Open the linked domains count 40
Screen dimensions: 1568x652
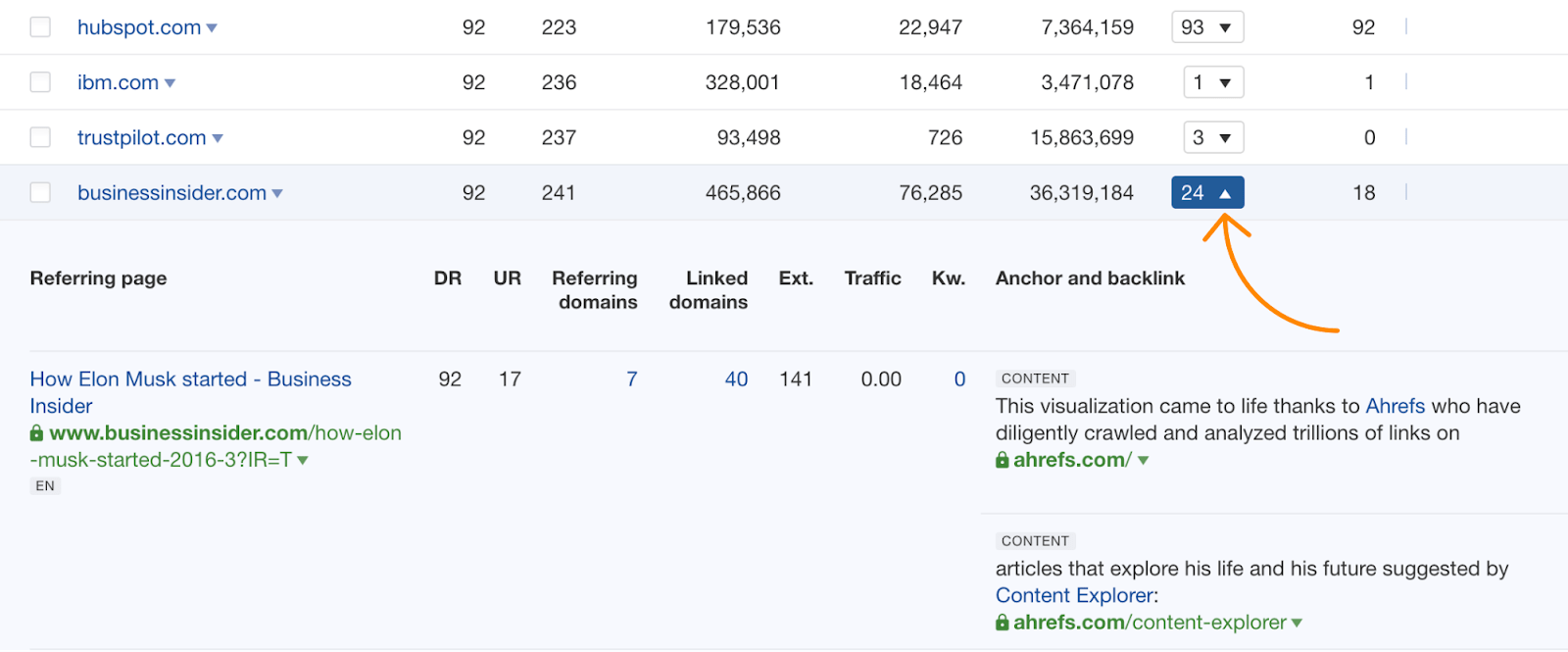click(736, 378)
